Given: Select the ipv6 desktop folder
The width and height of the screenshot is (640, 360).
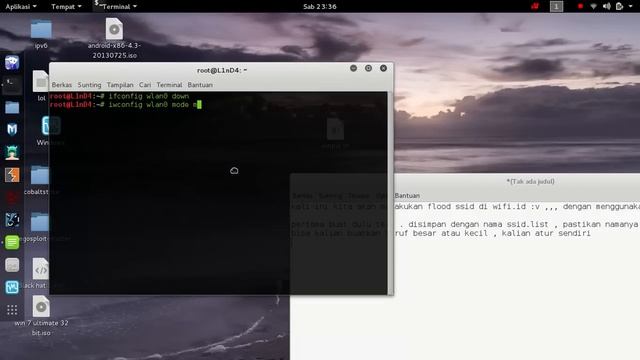Looking at the screenshot, I should [x=41, y=34].
